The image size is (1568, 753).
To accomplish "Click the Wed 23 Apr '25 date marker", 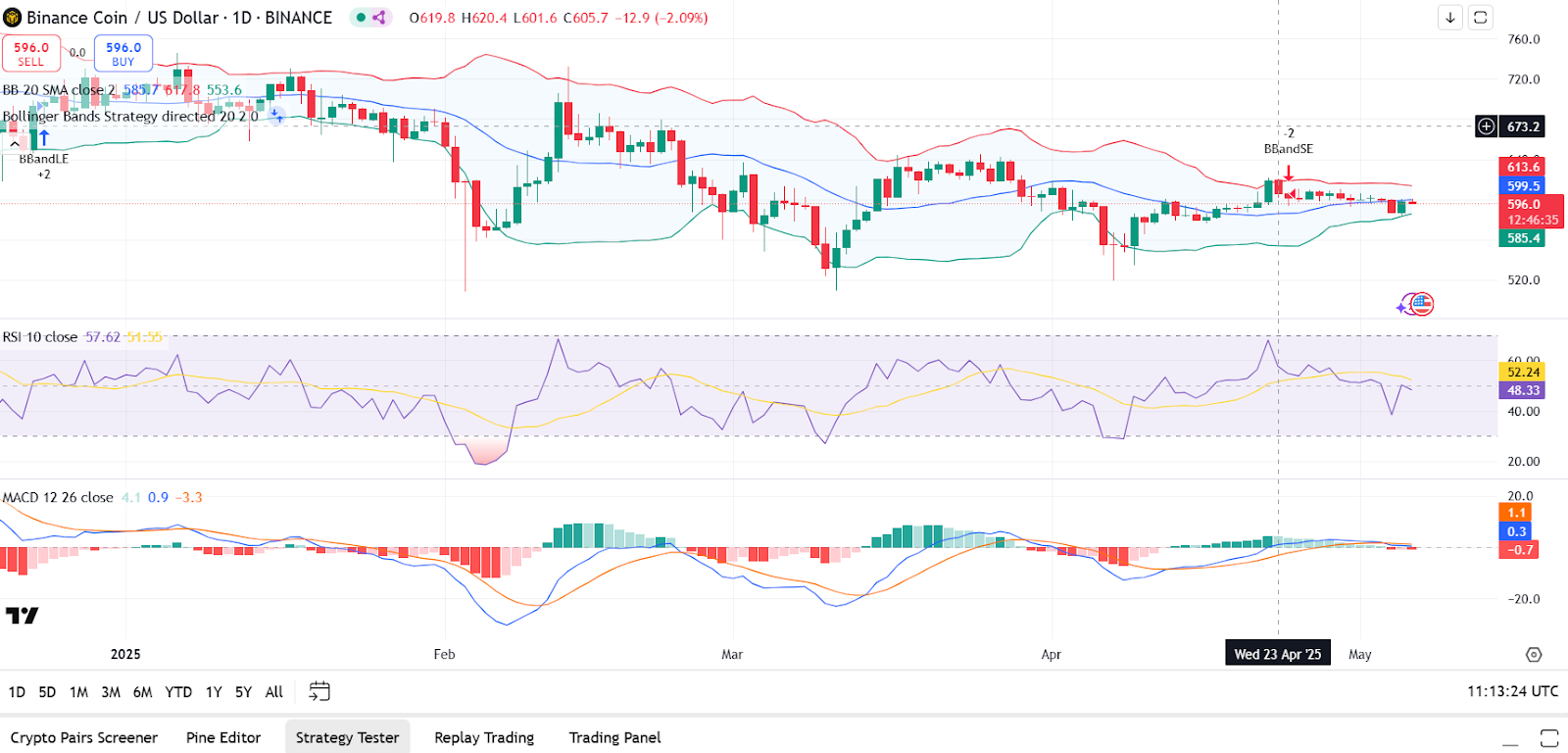I will click(x=1278, y=654).
